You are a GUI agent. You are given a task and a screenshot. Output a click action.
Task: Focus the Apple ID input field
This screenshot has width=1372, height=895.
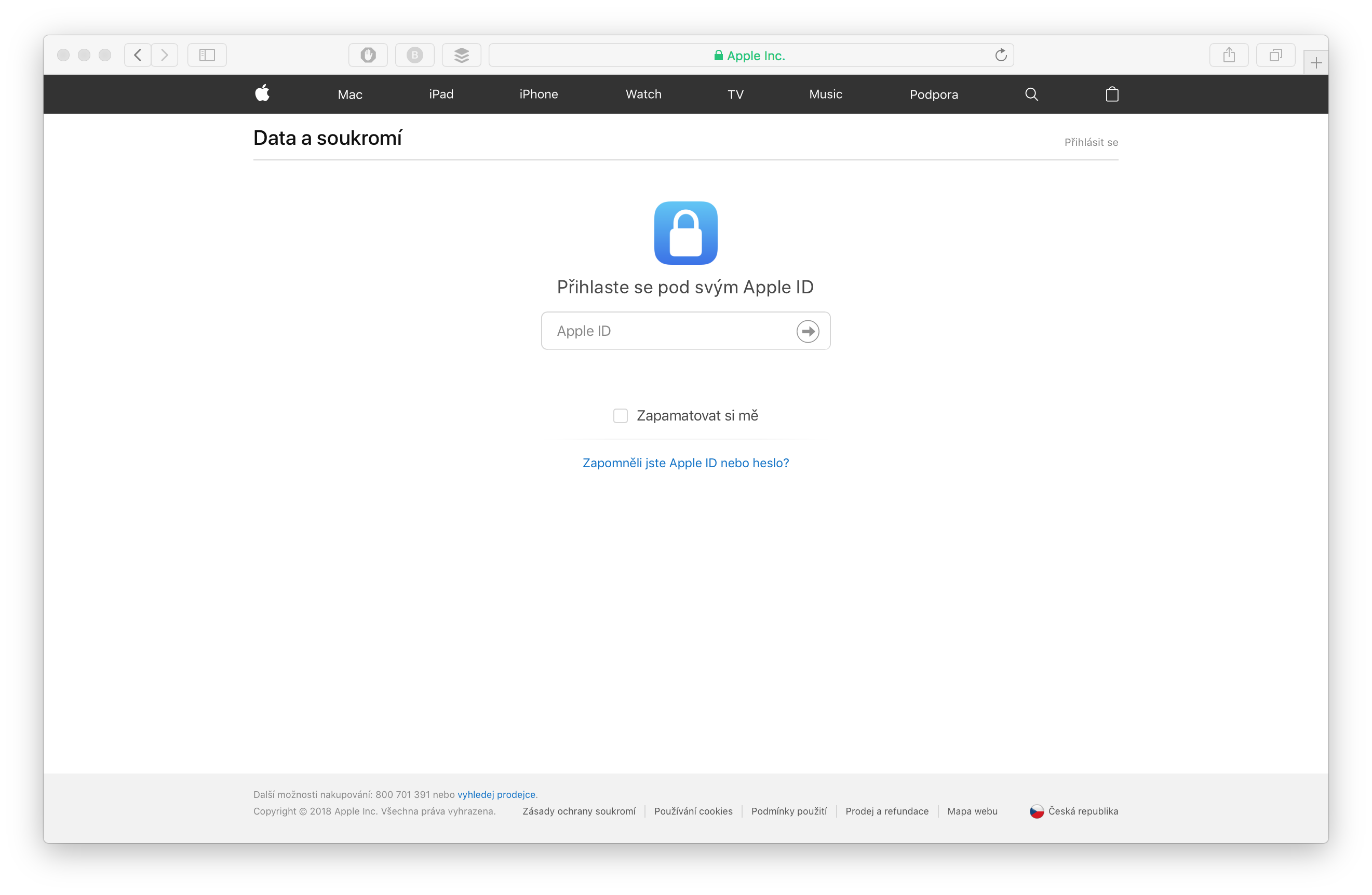click(685, 331)
